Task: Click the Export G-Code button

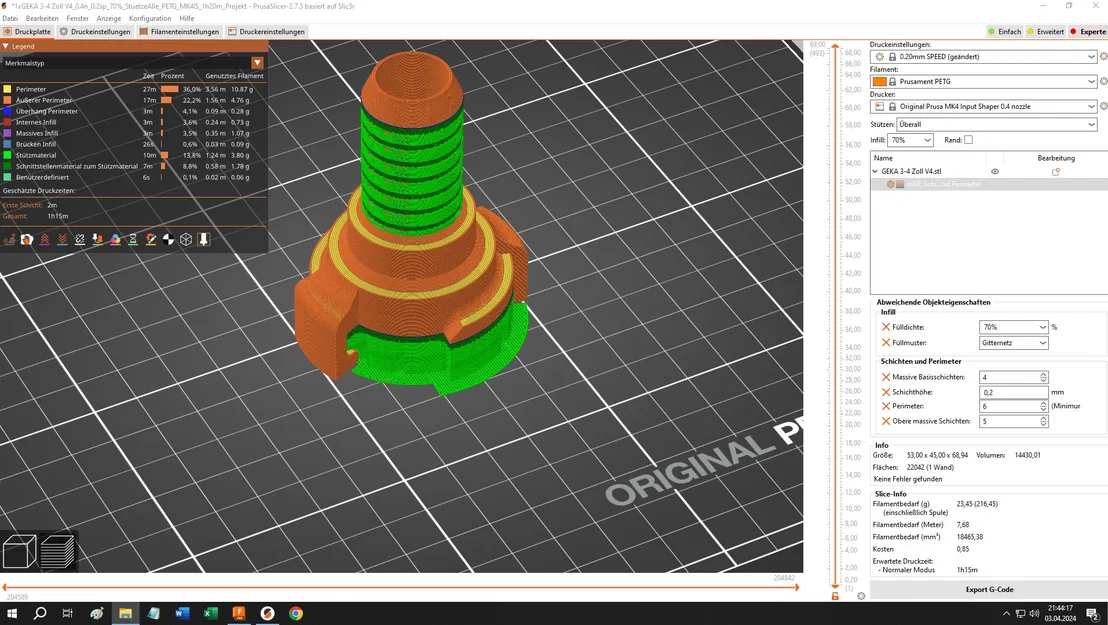Action: [x=989, y=590]
